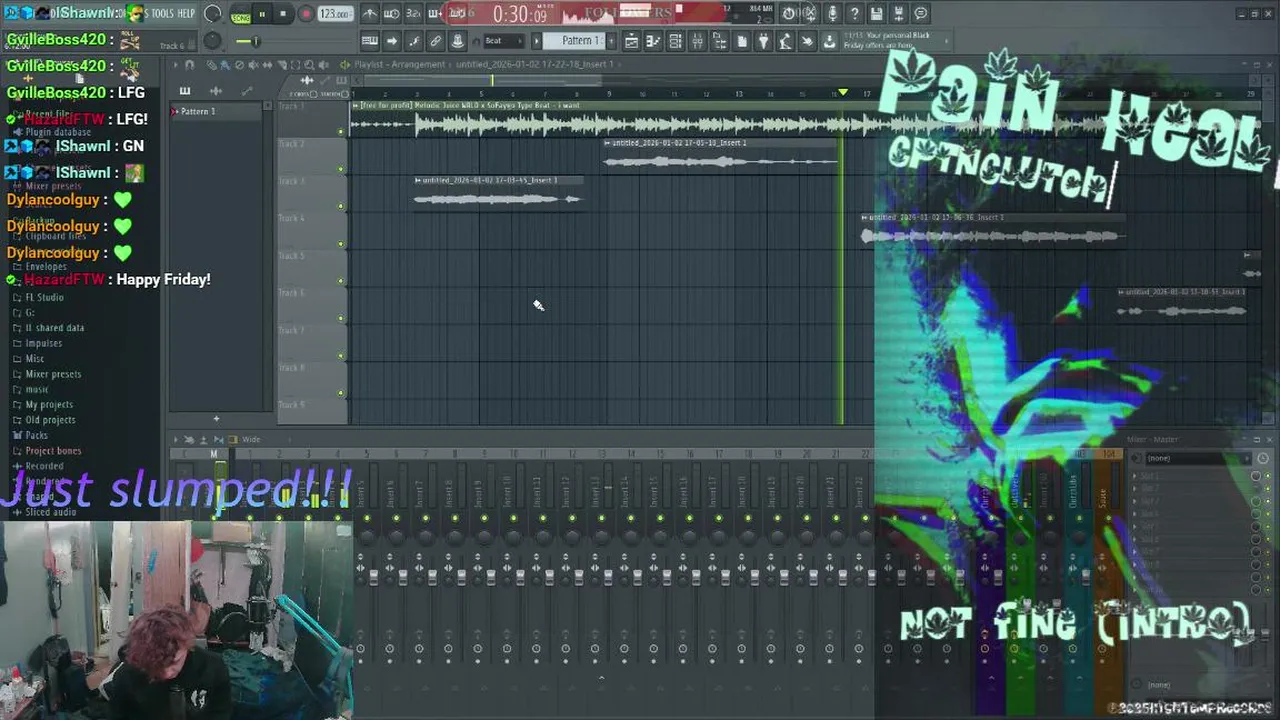
Task: Toggle the metronome icon in top toolbar
Action: tap(370, 14)
